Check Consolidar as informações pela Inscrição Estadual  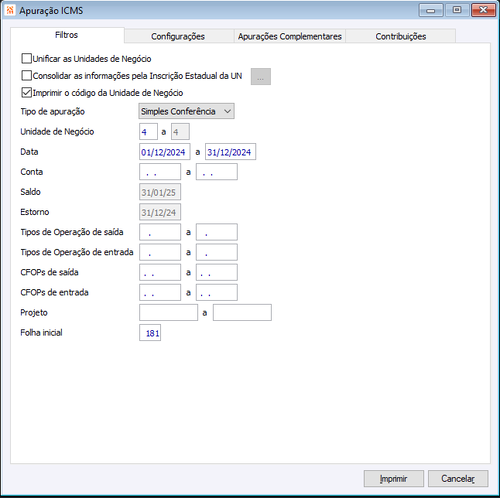[26, 76]
